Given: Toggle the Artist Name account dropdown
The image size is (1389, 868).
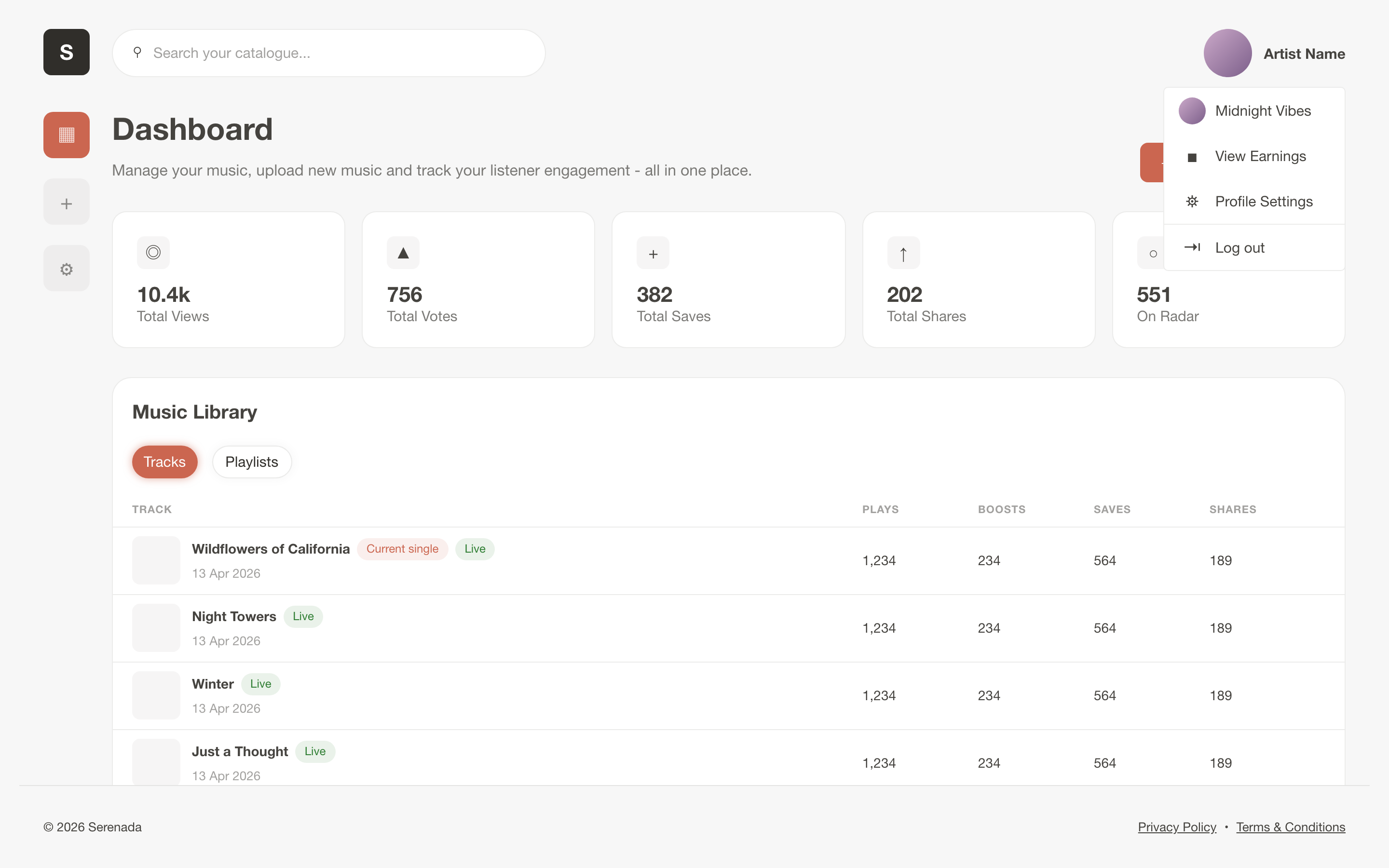Looking at the screenshot, I should click(1274, 54).
